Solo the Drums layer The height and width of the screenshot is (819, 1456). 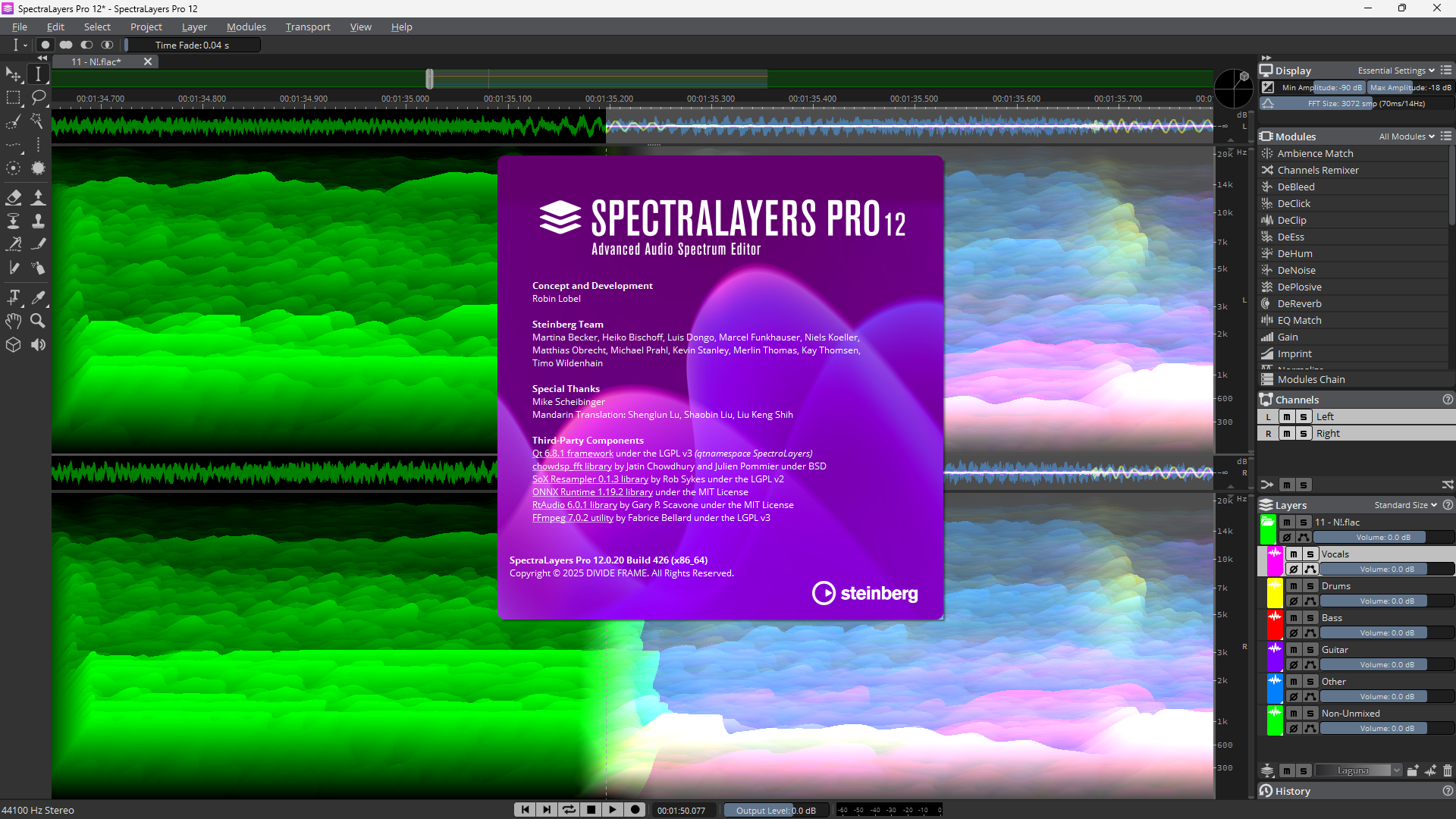point(1310,586)
